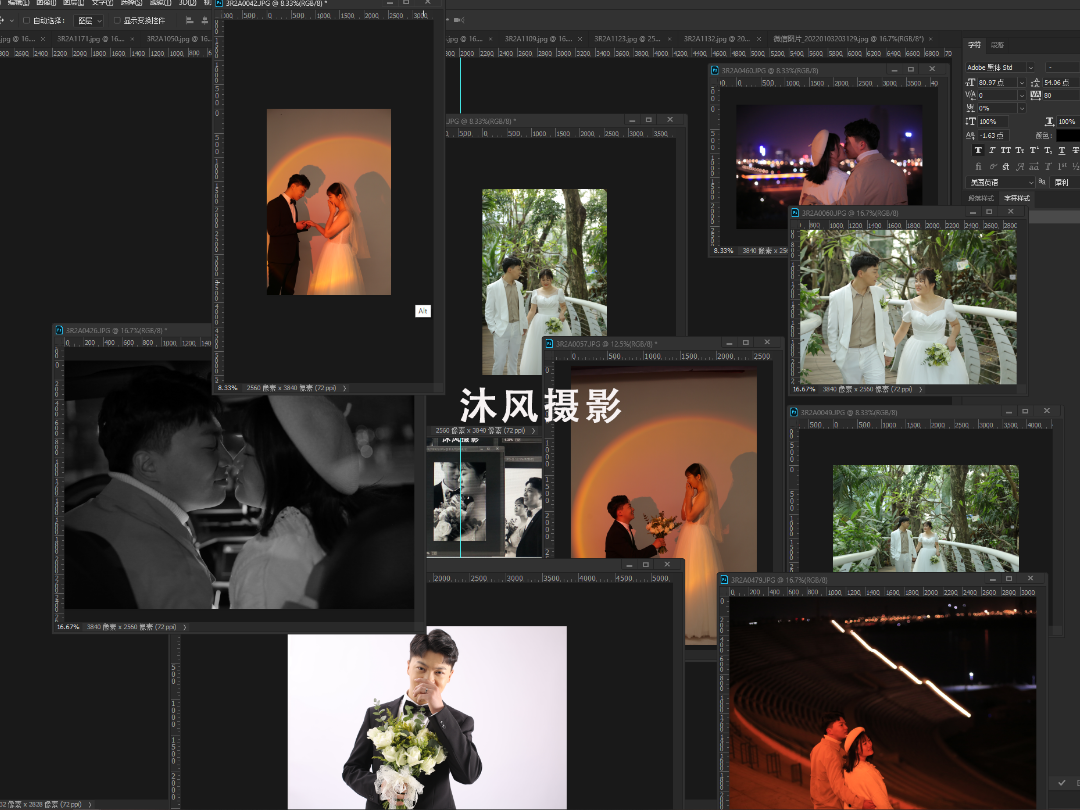This screenshot has height=810, width=1080.
Task: Click the leading icon
Action: (x=1035, y=83)
